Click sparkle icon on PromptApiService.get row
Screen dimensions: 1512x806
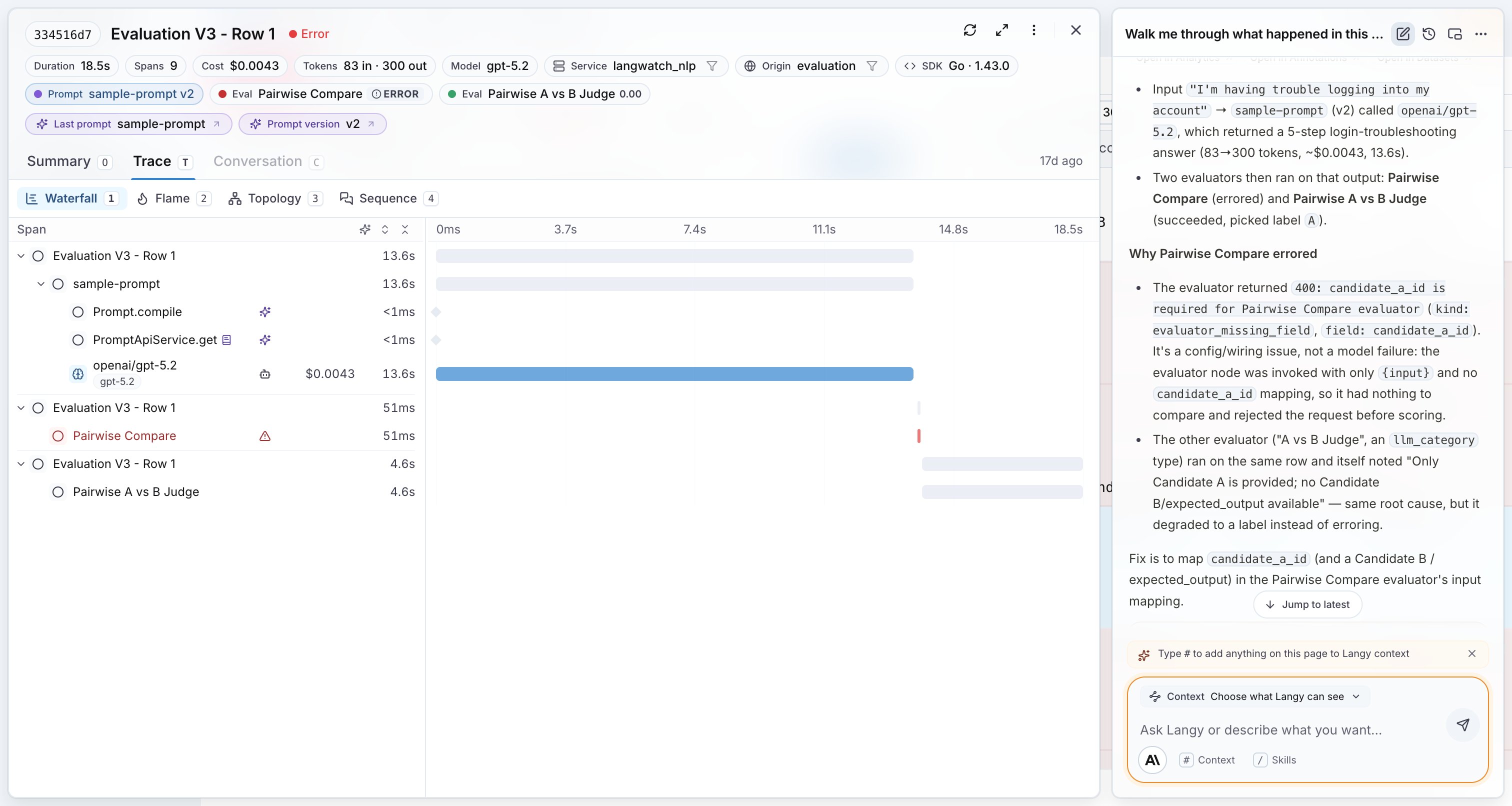click(x=265, y=340)
